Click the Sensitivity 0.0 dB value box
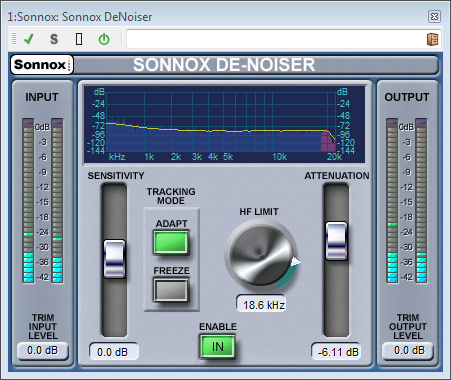The width and height of the screenshot is (451, 380). tap(113, 352)
